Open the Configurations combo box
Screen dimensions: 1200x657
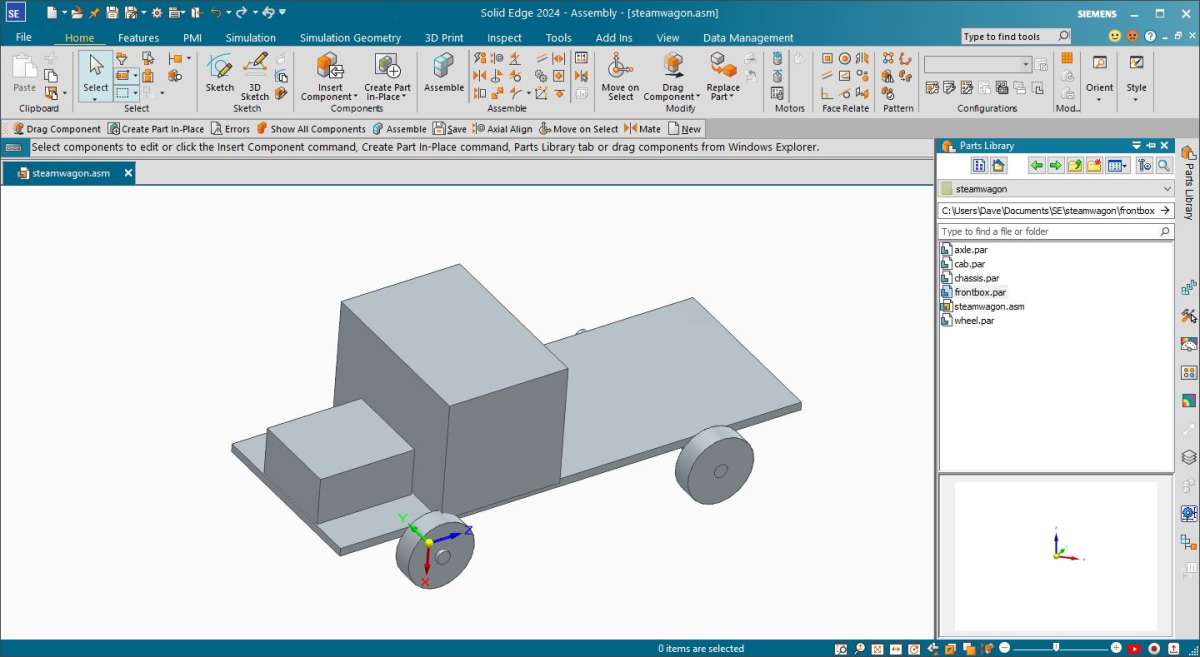pos(1025,65)
